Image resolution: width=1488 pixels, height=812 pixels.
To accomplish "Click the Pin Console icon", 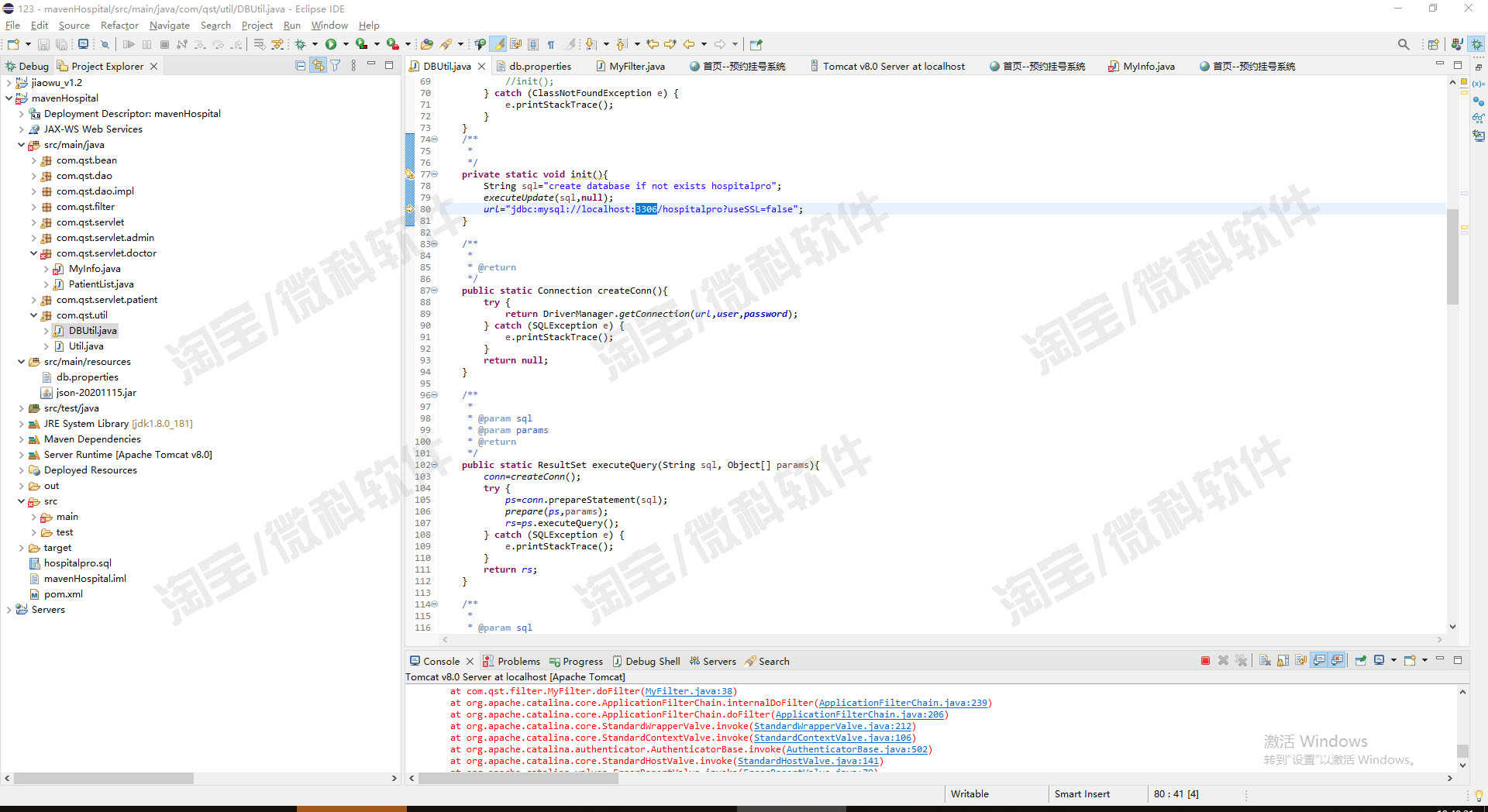I will click(x=1360, y=661).
